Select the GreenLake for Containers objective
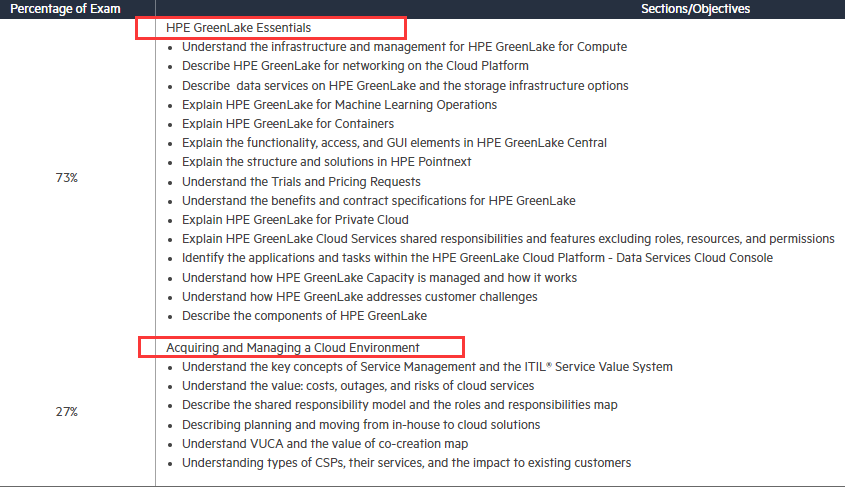 click(287, 124)
